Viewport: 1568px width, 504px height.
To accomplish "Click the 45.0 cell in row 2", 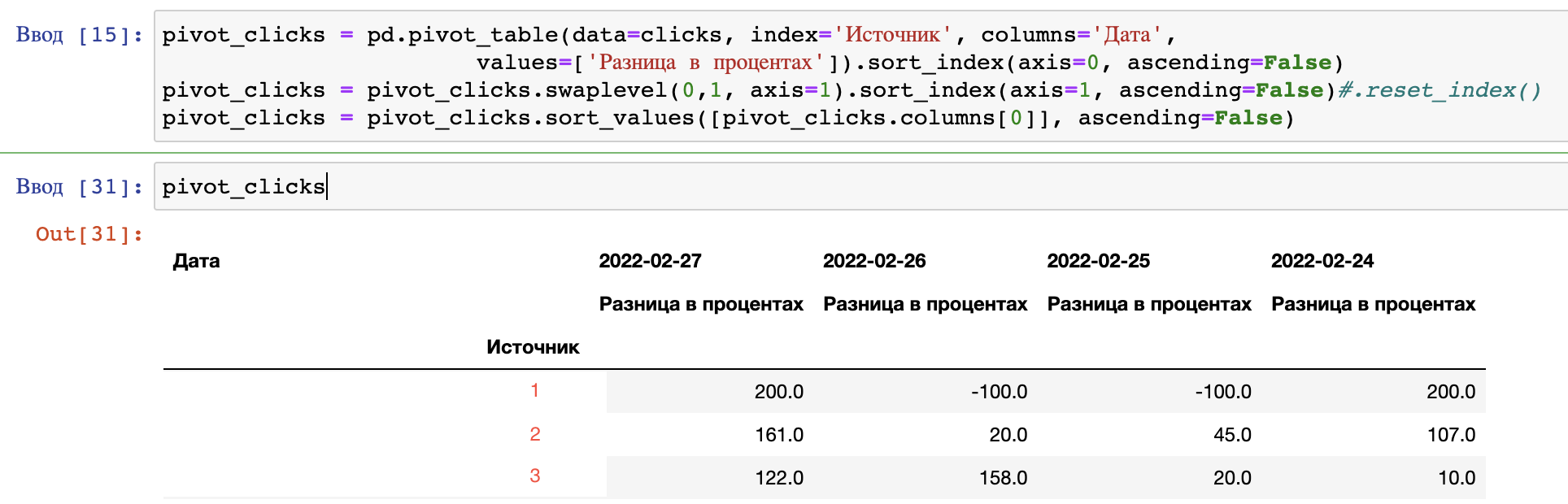I will pos(1232,435).
